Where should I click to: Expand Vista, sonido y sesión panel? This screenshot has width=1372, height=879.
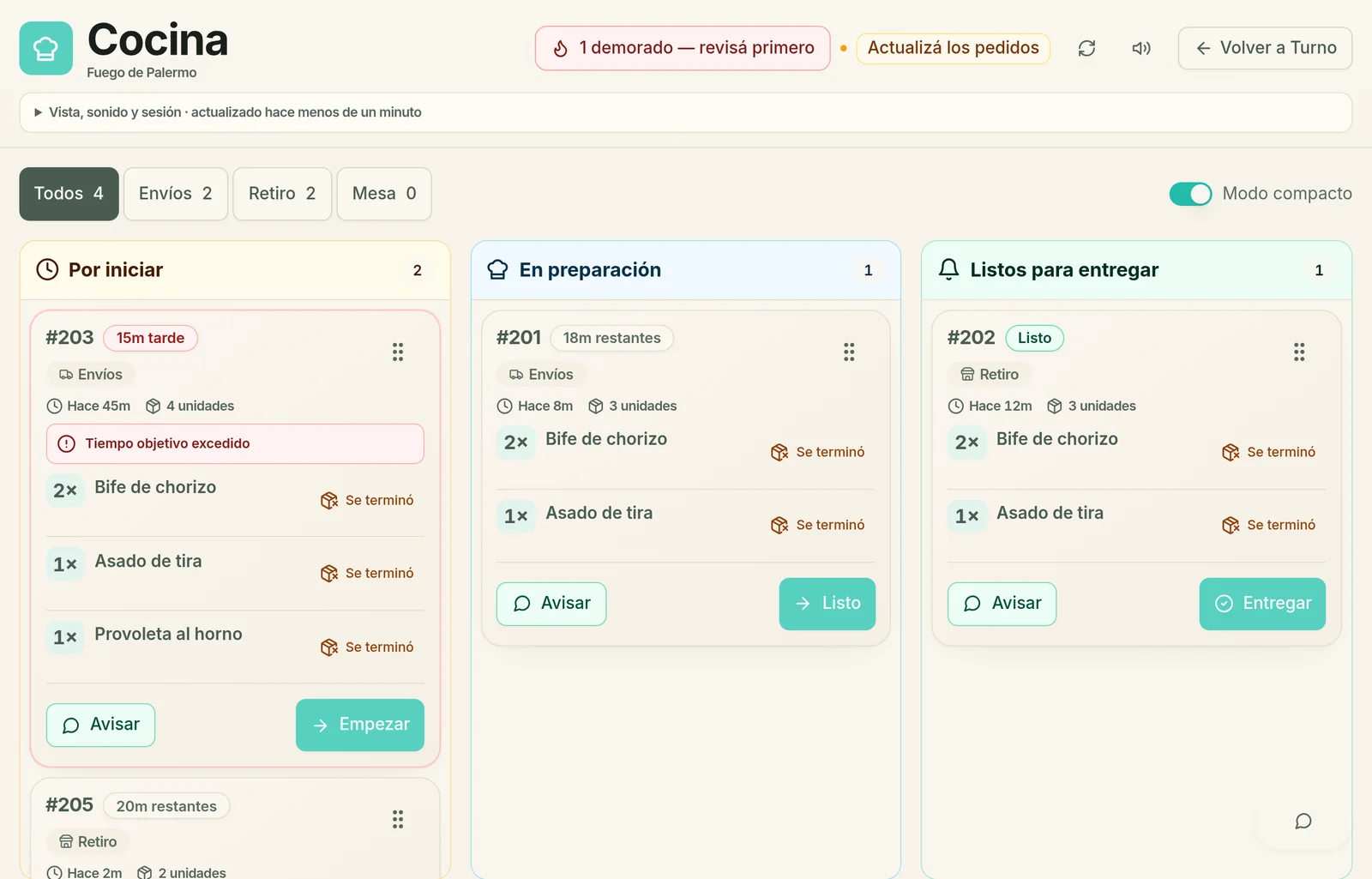(x=686, y=112)
